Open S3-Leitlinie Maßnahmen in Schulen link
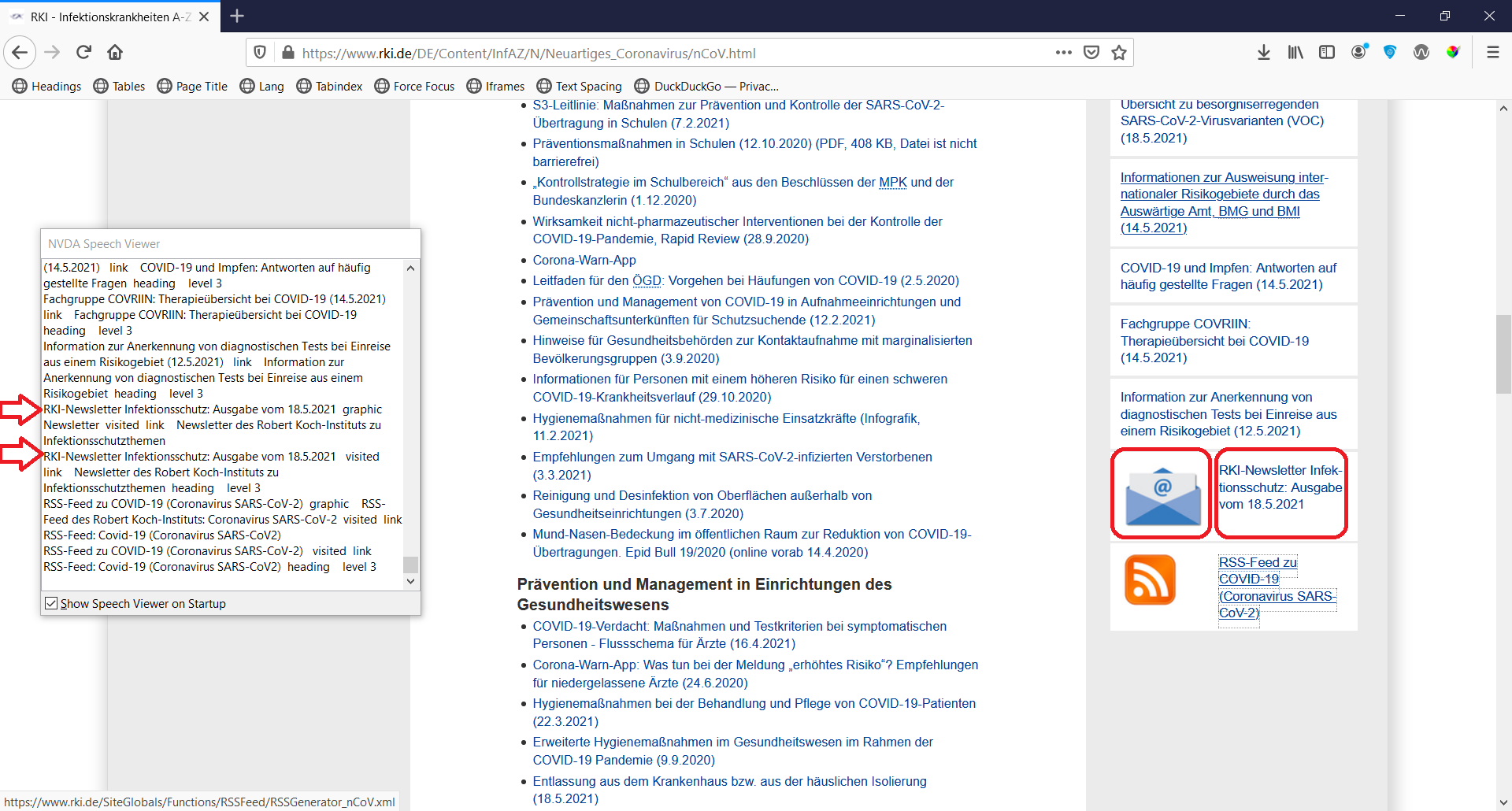The image size is (1512, 811). [x=739, y=114]
